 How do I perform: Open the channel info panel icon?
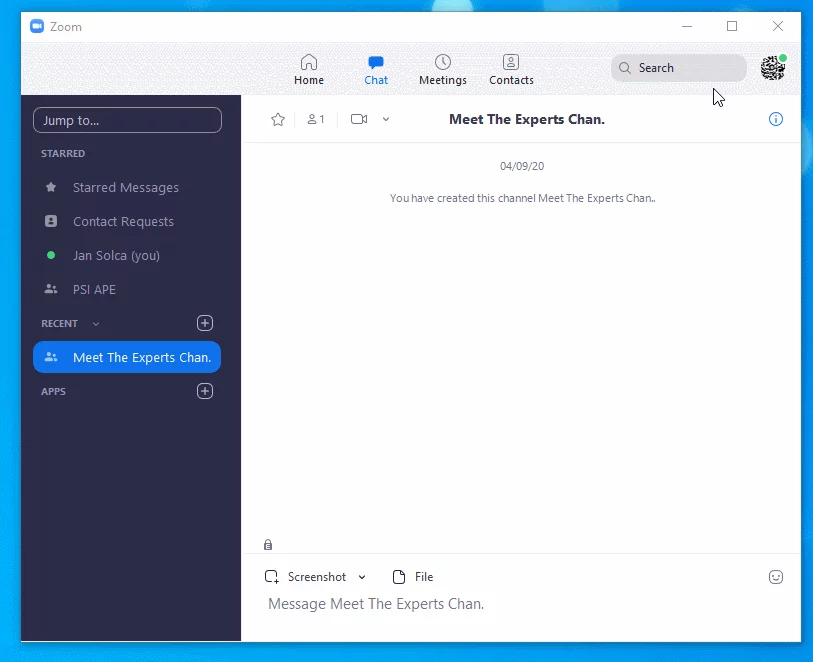click(x=775, y=119)
